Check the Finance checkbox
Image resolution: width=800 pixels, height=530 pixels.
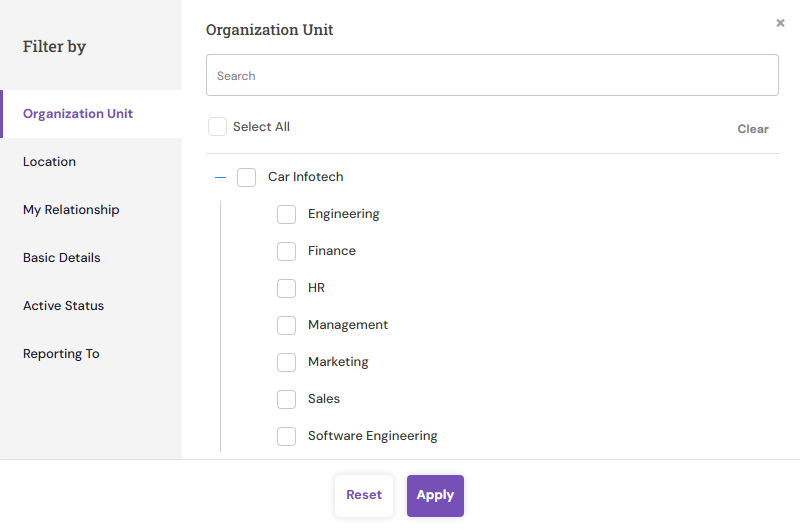coord(286,251)
